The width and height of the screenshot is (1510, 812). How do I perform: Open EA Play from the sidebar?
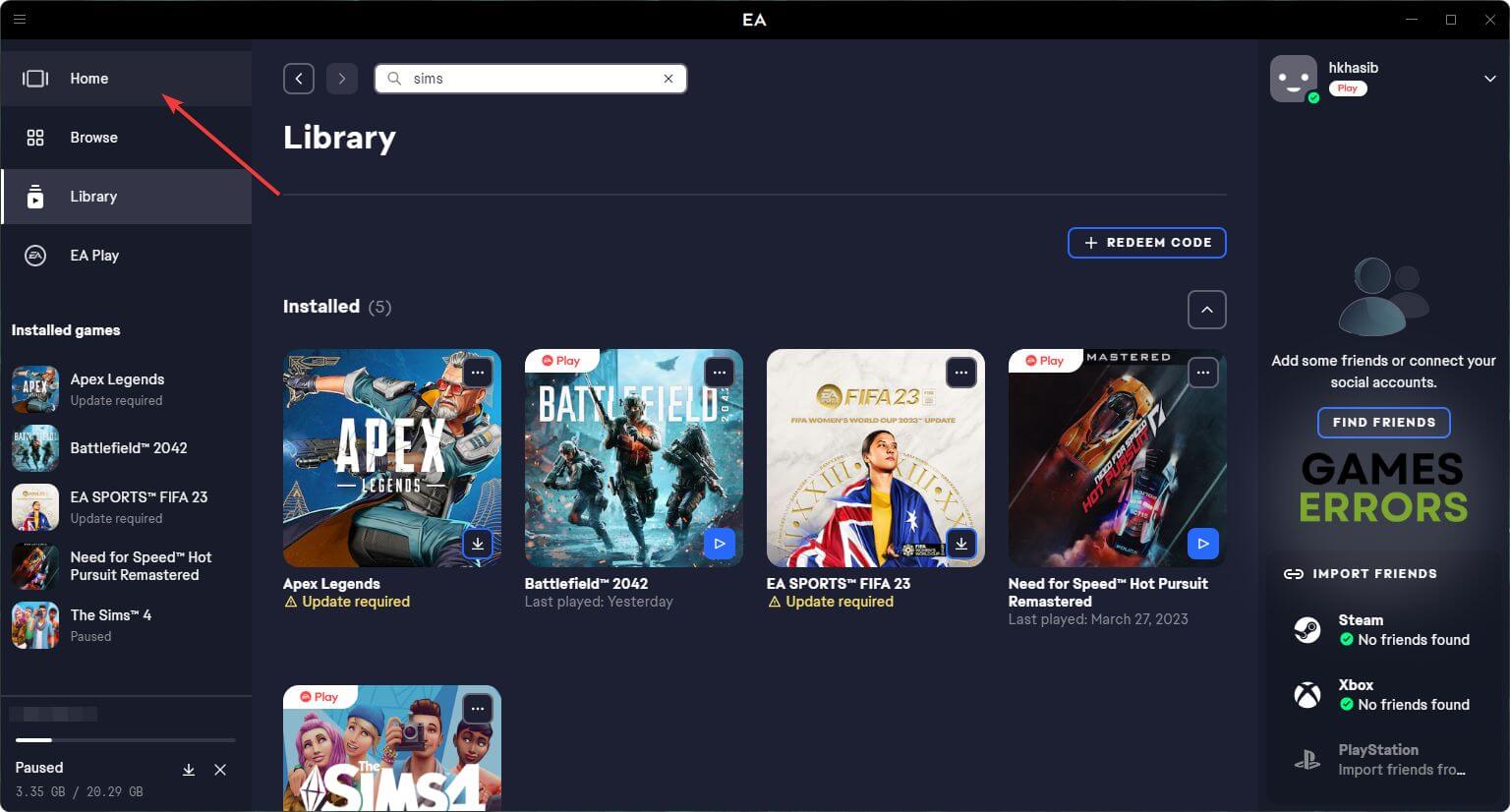pos(126,256)
